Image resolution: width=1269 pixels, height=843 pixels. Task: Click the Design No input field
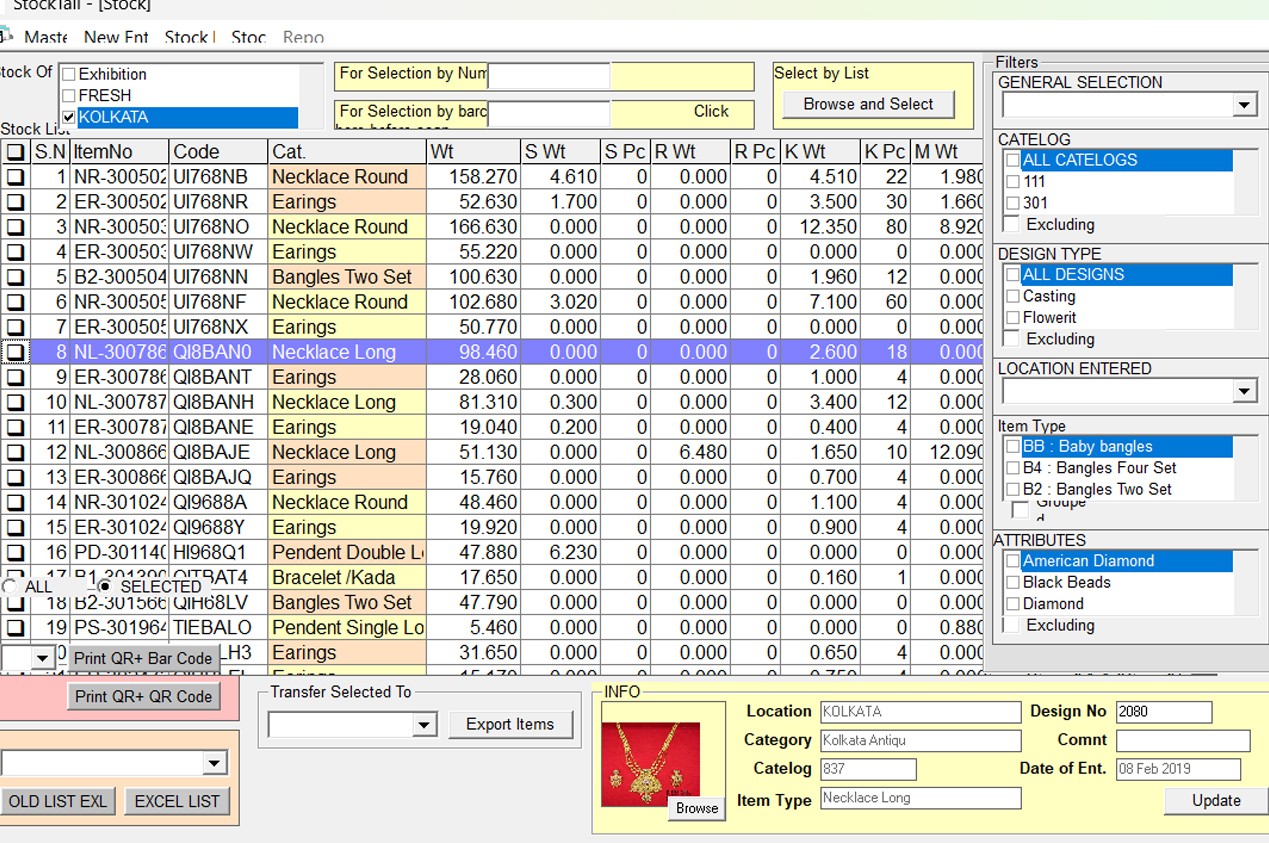(x=1163, y=712)
